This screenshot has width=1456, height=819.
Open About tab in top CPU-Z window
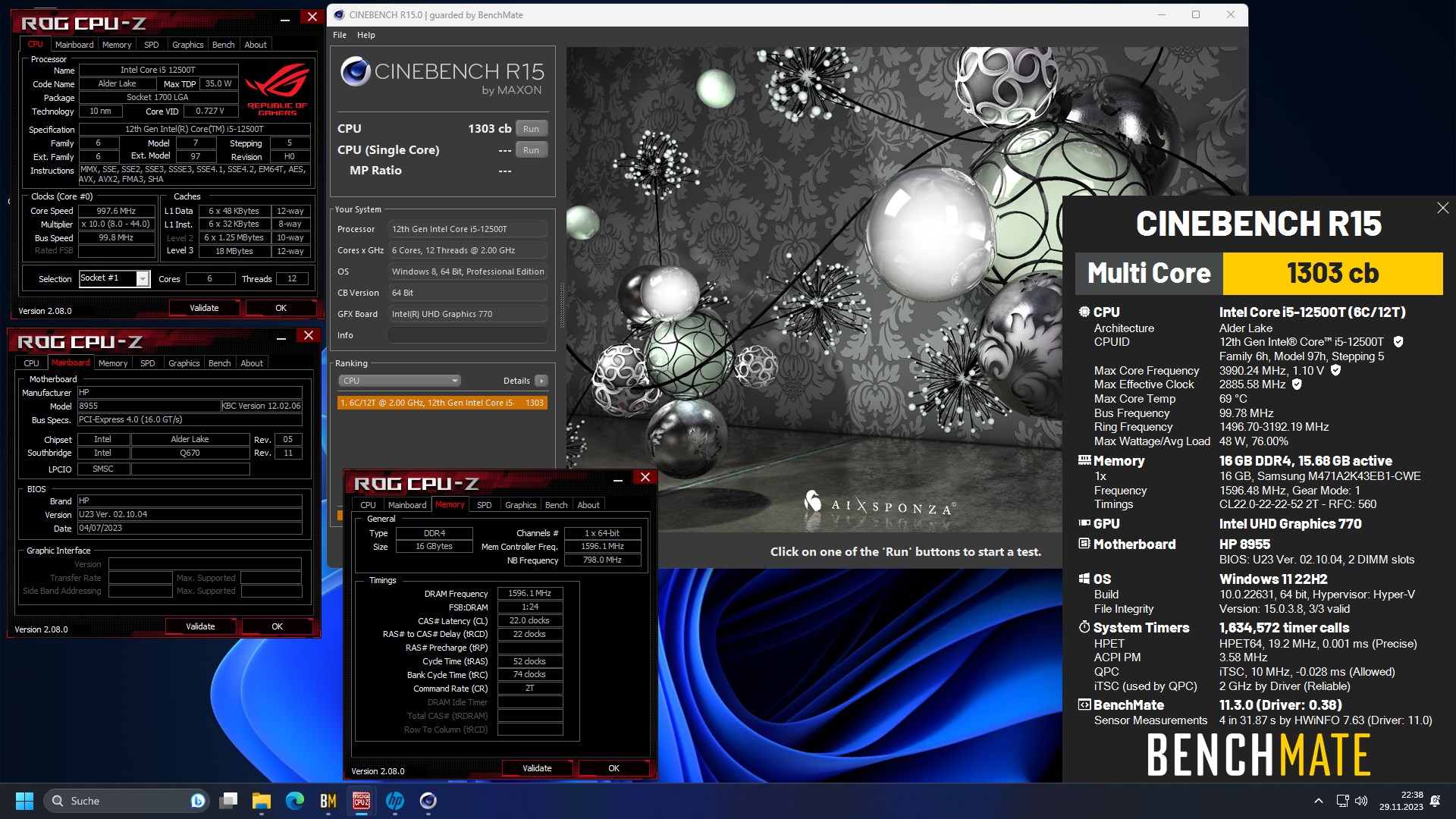click(x=256, y=45)
